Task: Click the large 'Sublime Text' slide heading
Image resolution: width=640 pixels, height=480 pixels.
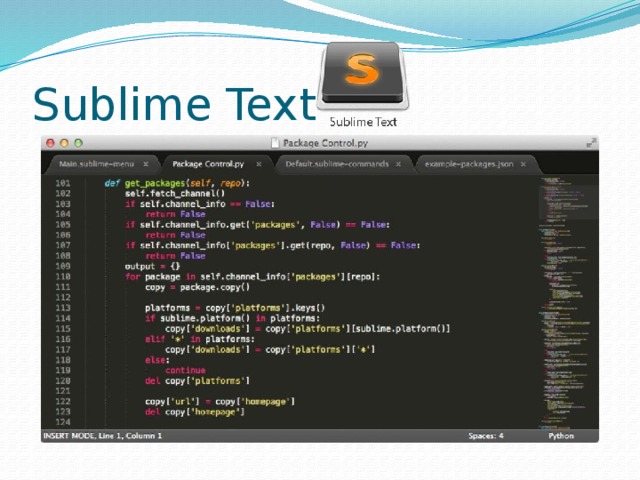Action: pyautogui.click(x=175, y=104)
